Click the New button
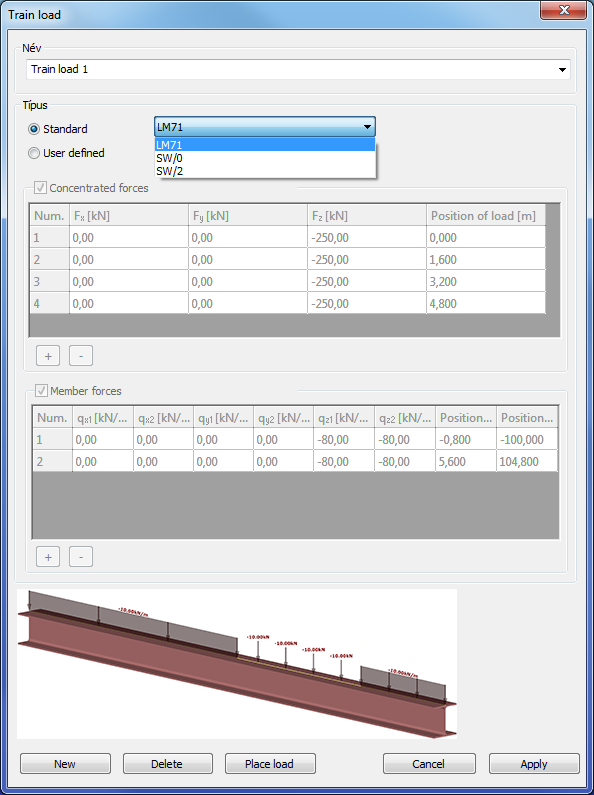Image resolution: width=594 pixels, height=795 pixels. (65, 764)
